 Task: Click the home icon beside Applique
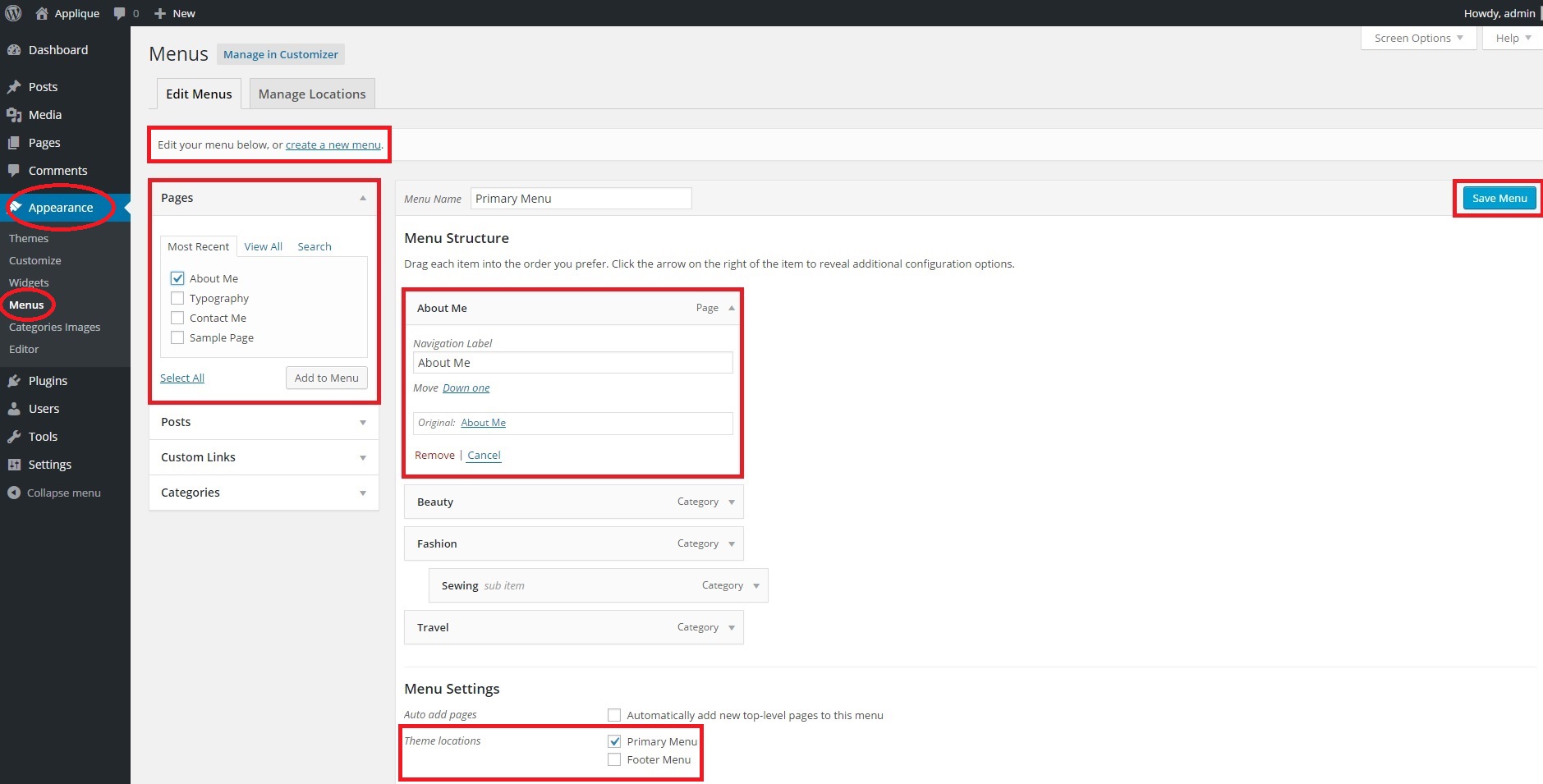point(42,13)
